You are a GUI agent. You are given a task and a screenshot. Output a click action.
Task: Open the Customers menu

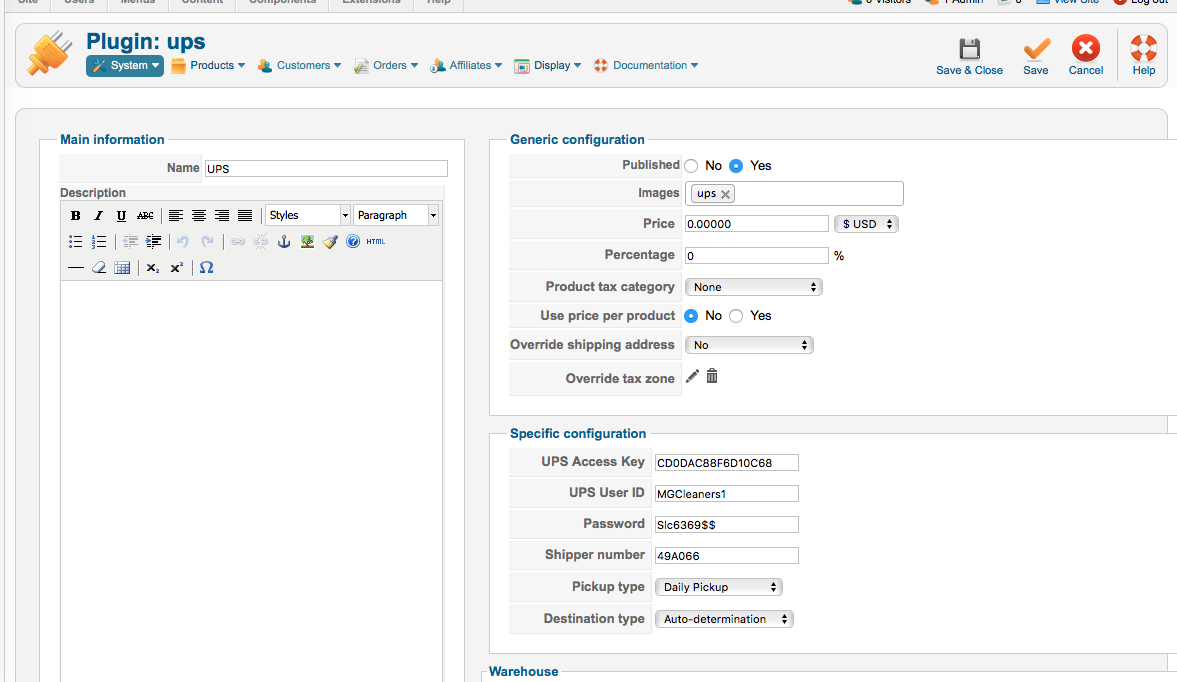click(299, 65)
